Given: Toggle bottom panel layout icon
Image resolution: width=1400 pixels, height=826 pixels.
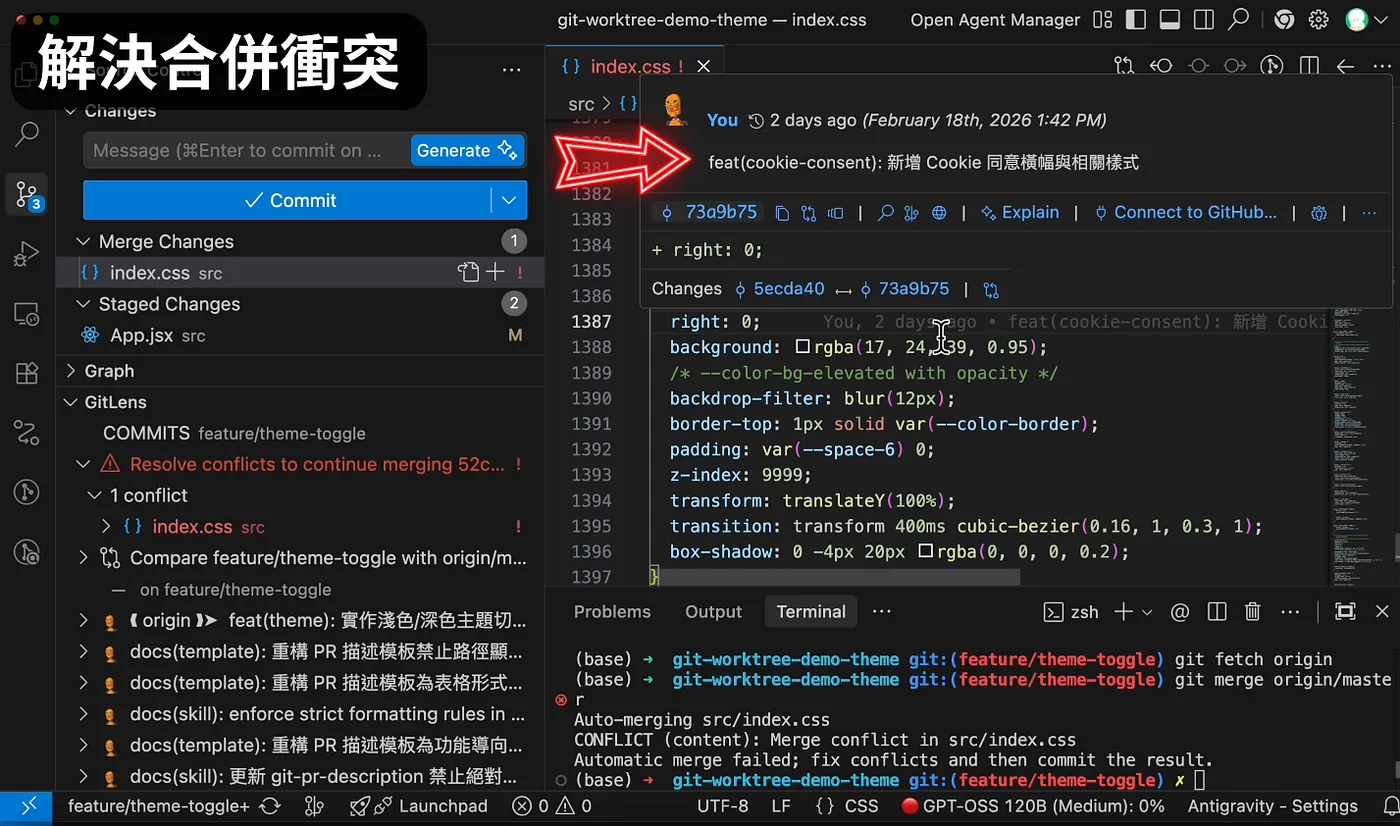Looking at the screenshot, I should click(x=1169, y=20).
